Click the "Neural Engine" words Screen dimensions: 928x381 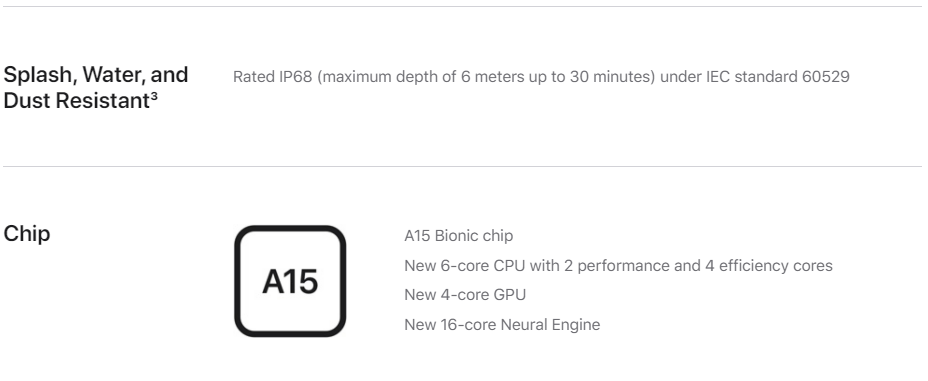point(550,325)
